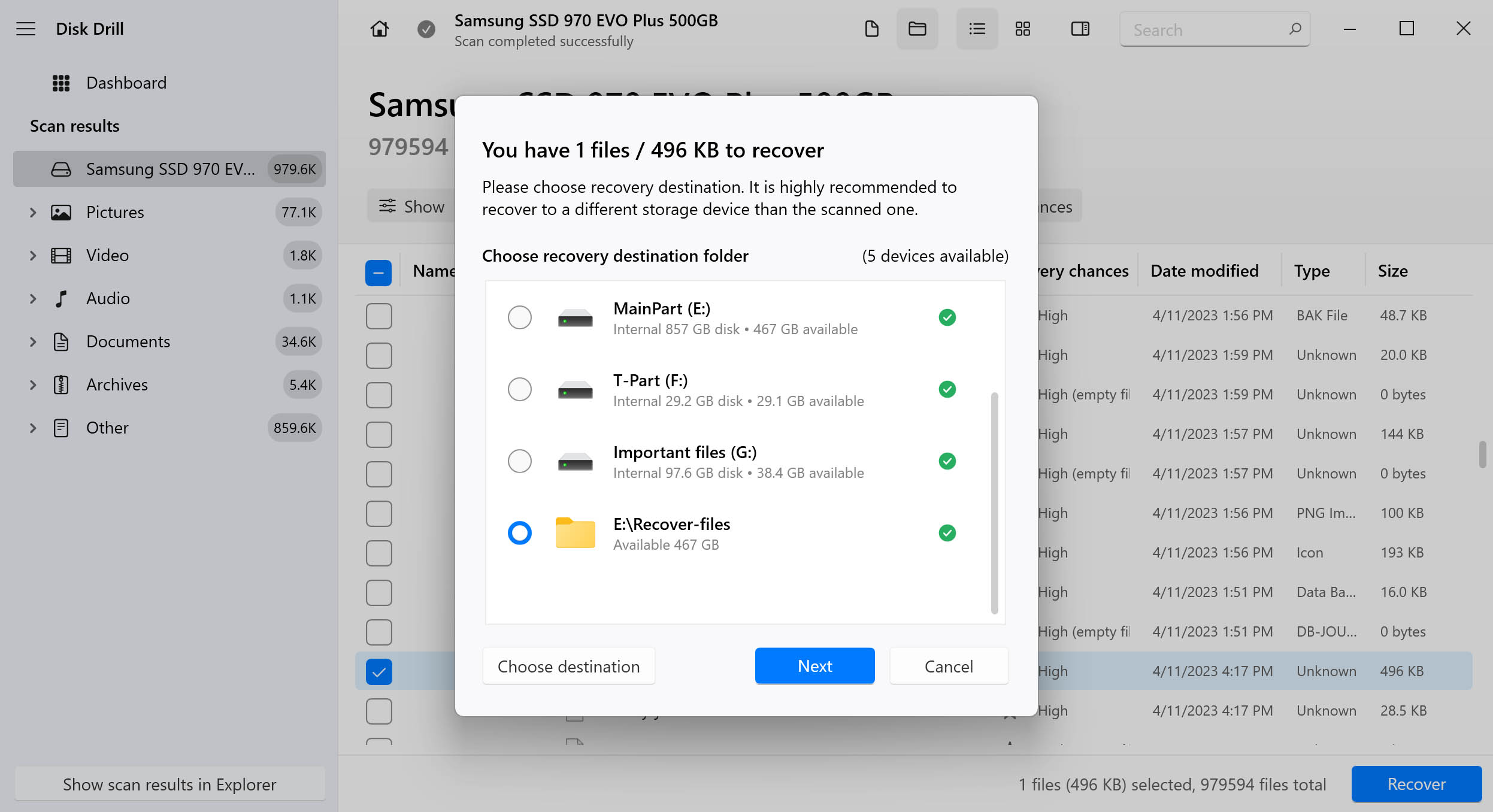
Task: Uncheck the selected 496 KB row checkbox
Action: [x=378, y=672]
